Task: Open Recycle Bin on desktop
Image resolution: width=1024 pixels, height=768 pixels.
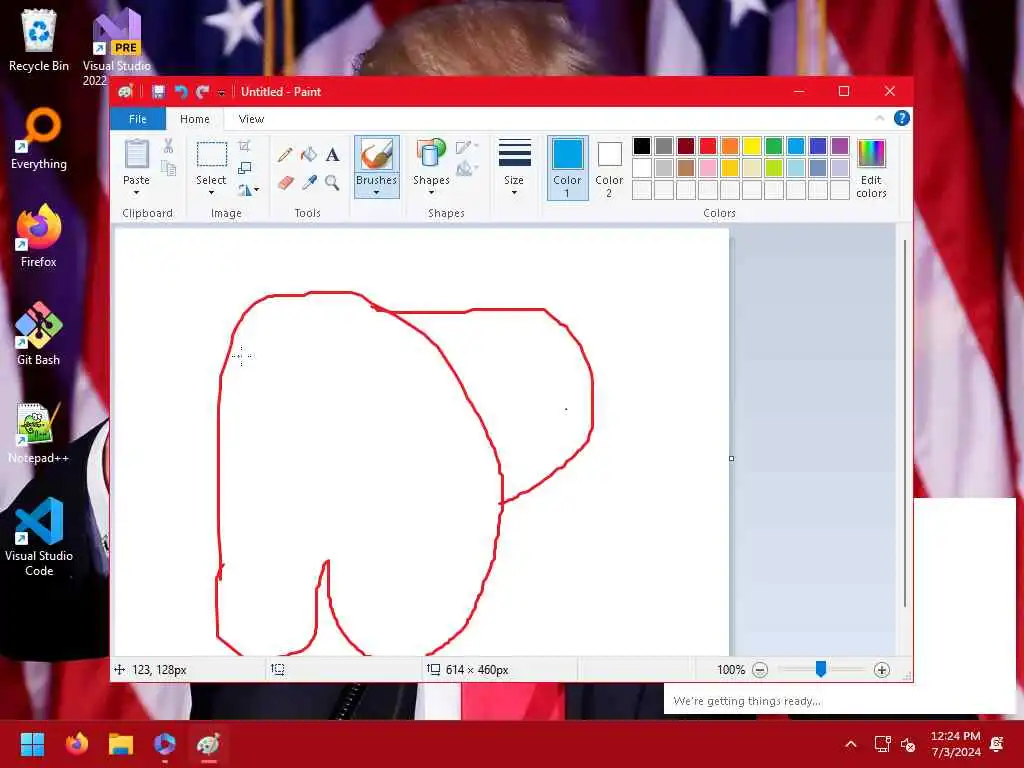Action: (x=39, y=40)
